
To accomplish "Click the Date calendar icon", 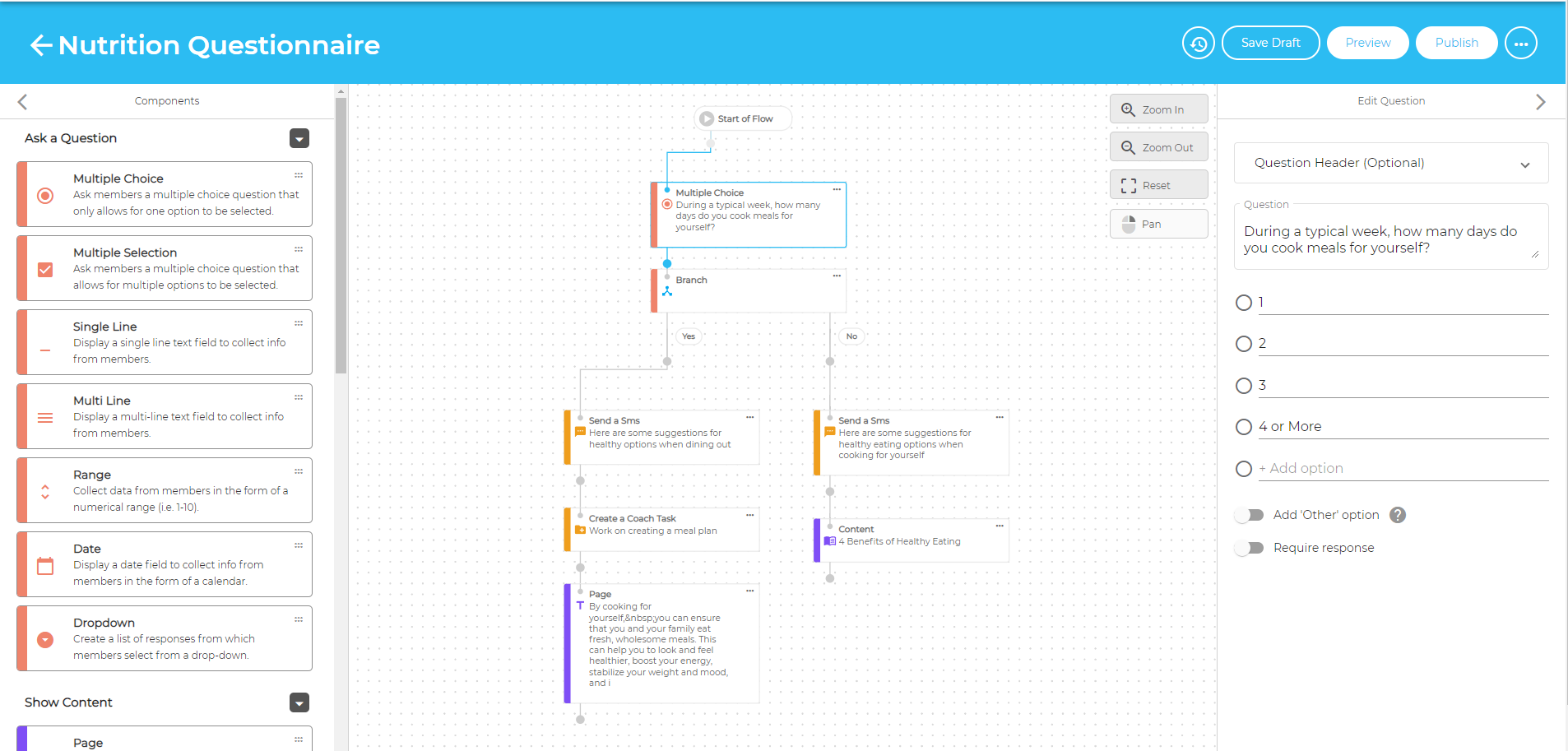I will coord(45,566).
